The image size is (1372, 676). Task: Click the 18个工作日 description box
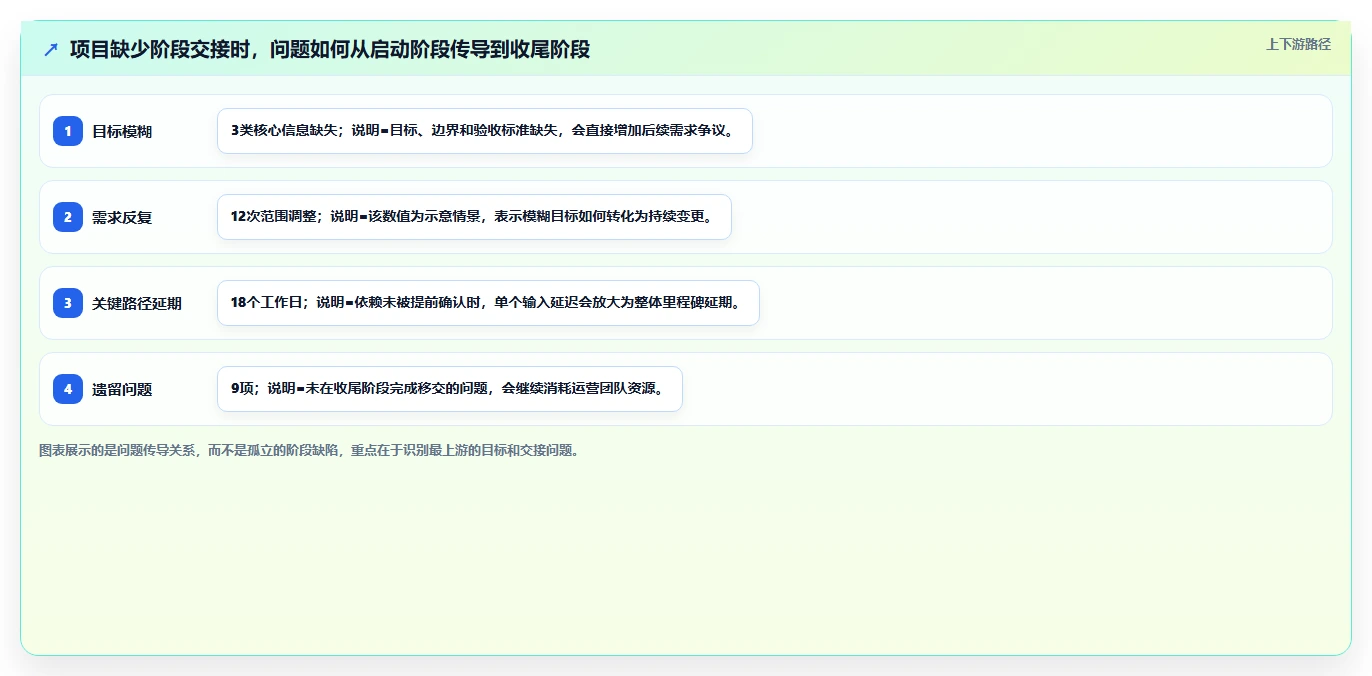488,303
